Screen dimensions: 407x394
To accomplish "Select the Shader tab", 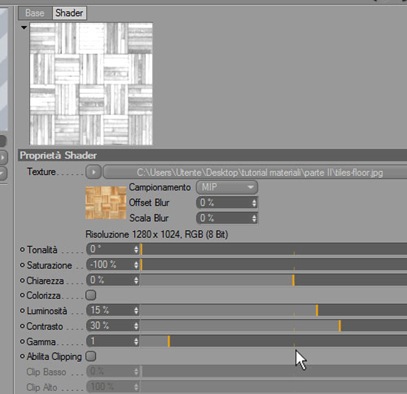I will coord(69,13).
